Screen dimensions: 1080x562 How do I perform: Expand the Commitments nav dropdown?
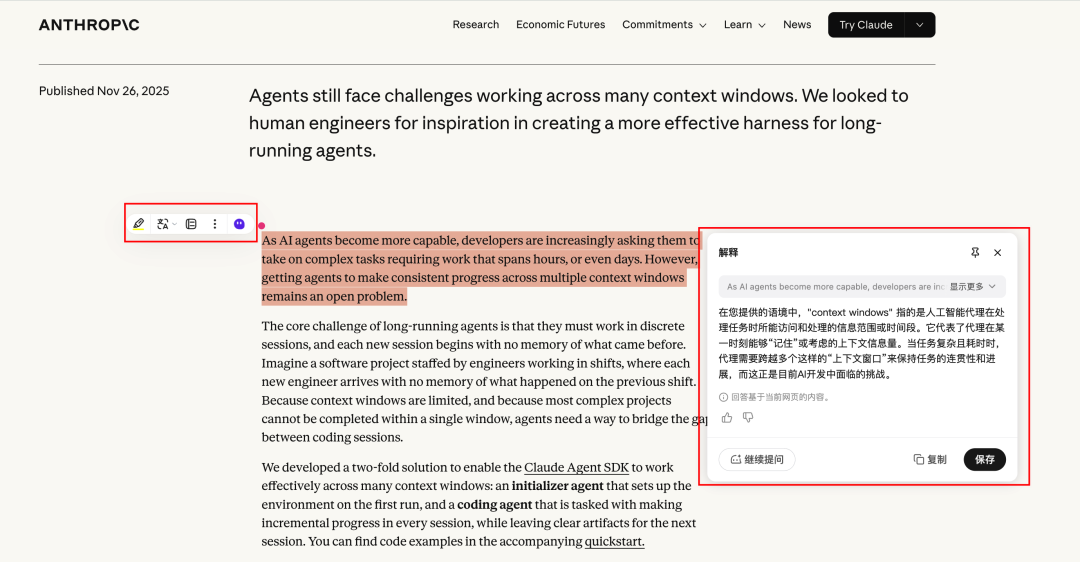(x=664, y=25)
